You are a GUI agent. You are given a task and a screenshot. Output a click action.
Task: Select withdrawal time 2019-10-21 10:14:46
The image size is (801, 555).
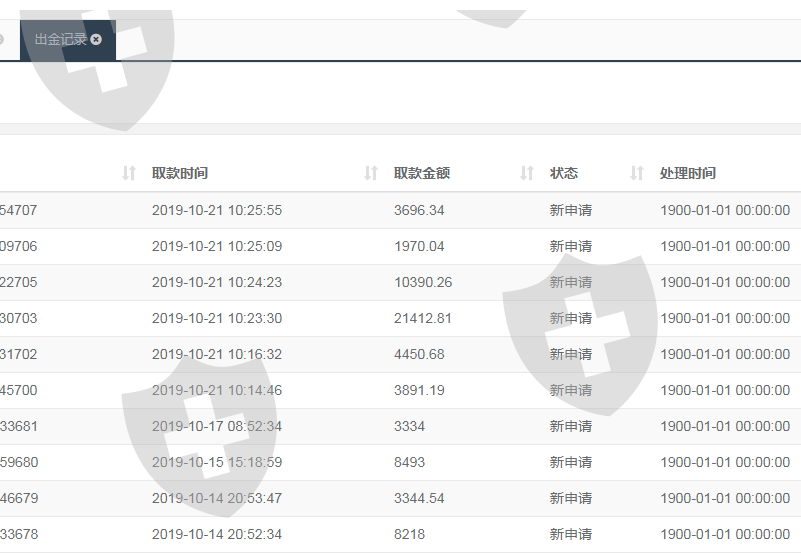(x=217, y=390)
